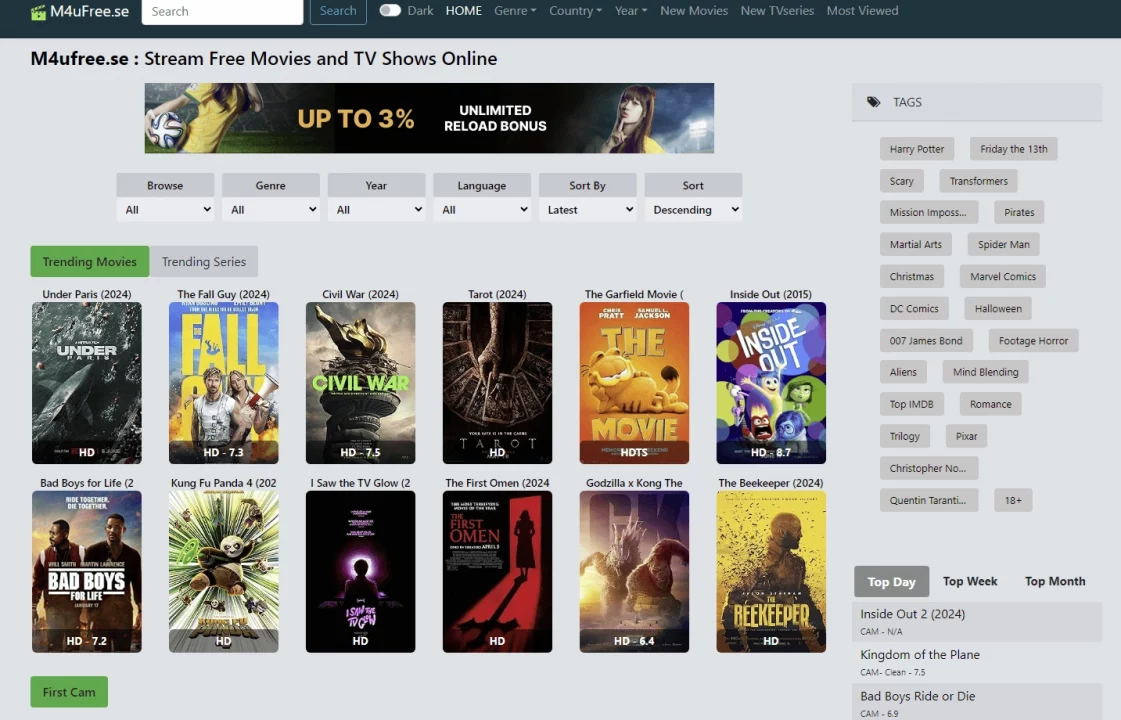Viewport: 1121px width, 720px height.
Task: Switch to Trending Series tab
Action: 204,262
